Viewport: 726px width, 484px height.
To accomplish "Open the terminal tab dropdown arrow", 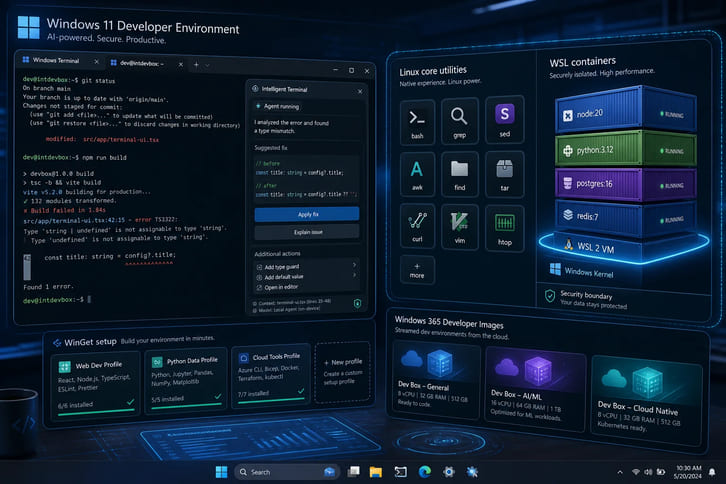I will pyautogui.click(x=207, y=66).
